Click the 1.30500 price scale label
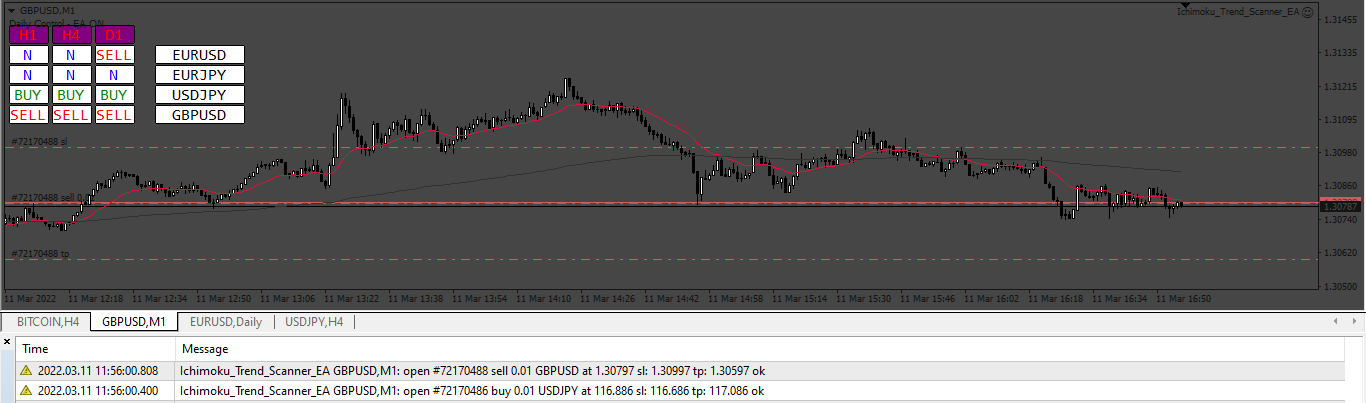Viewport: 1366px width, 403px height. (1340, 286)
